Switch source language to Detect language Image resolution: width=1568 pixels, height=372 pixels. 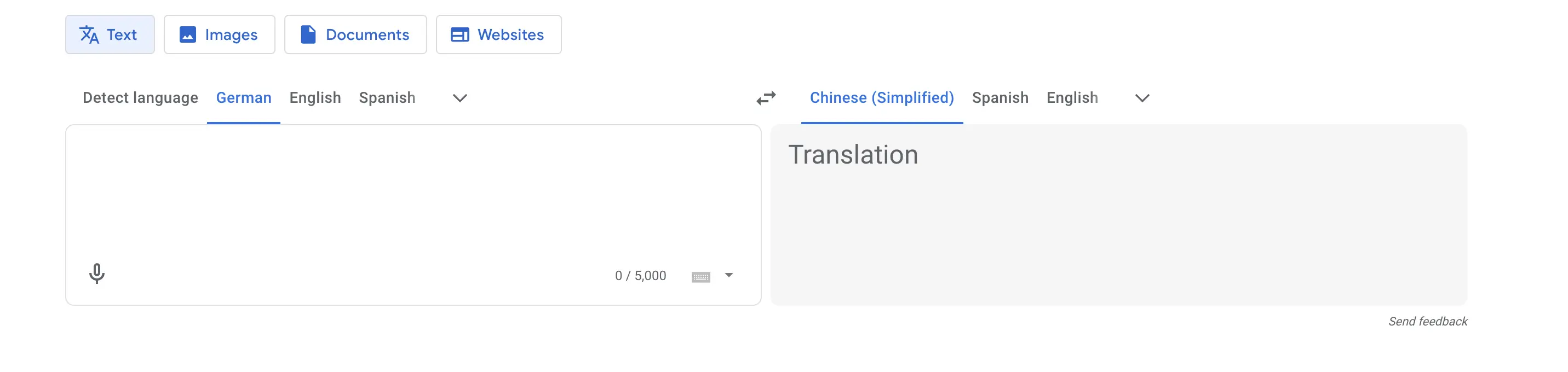coord(140,97)
